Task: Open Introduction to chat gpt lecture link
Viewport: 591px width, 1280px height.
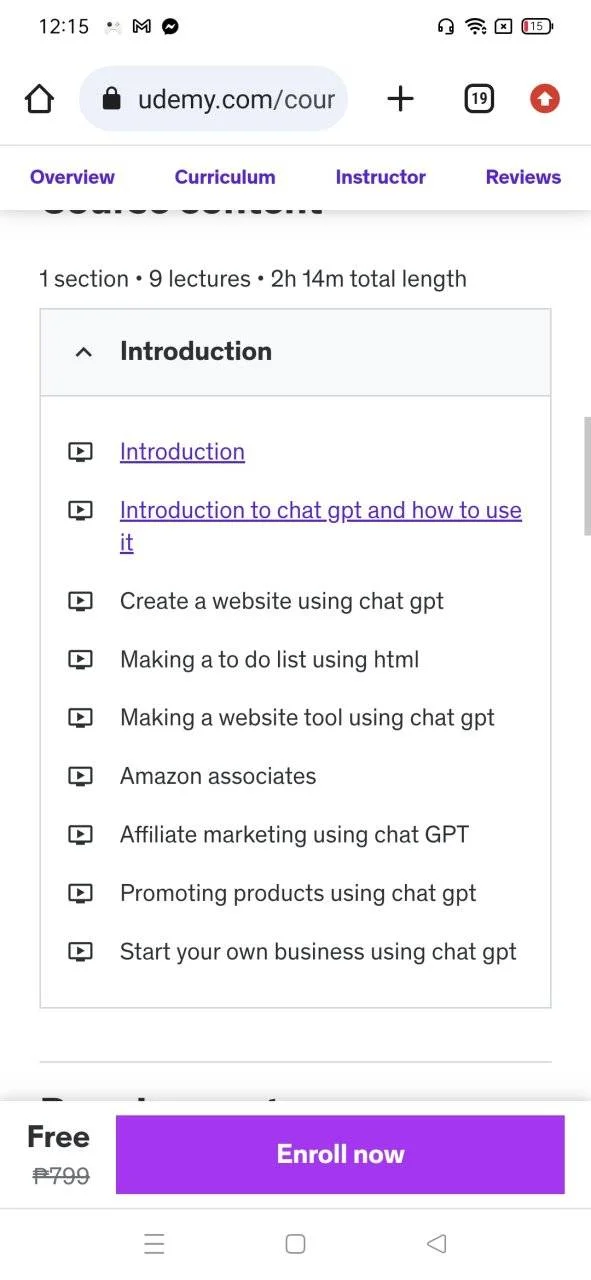Action: click(x=321, y=526)
